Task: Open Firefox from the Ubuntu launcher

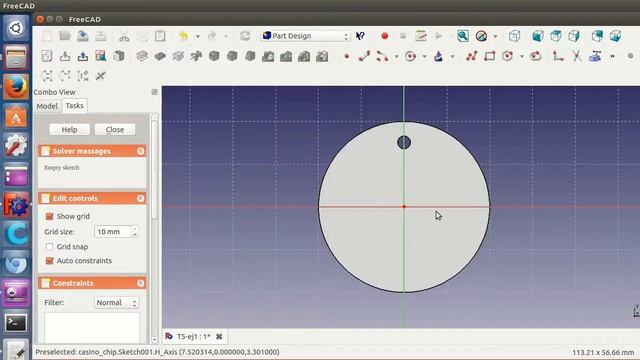Action: [16, 87]
